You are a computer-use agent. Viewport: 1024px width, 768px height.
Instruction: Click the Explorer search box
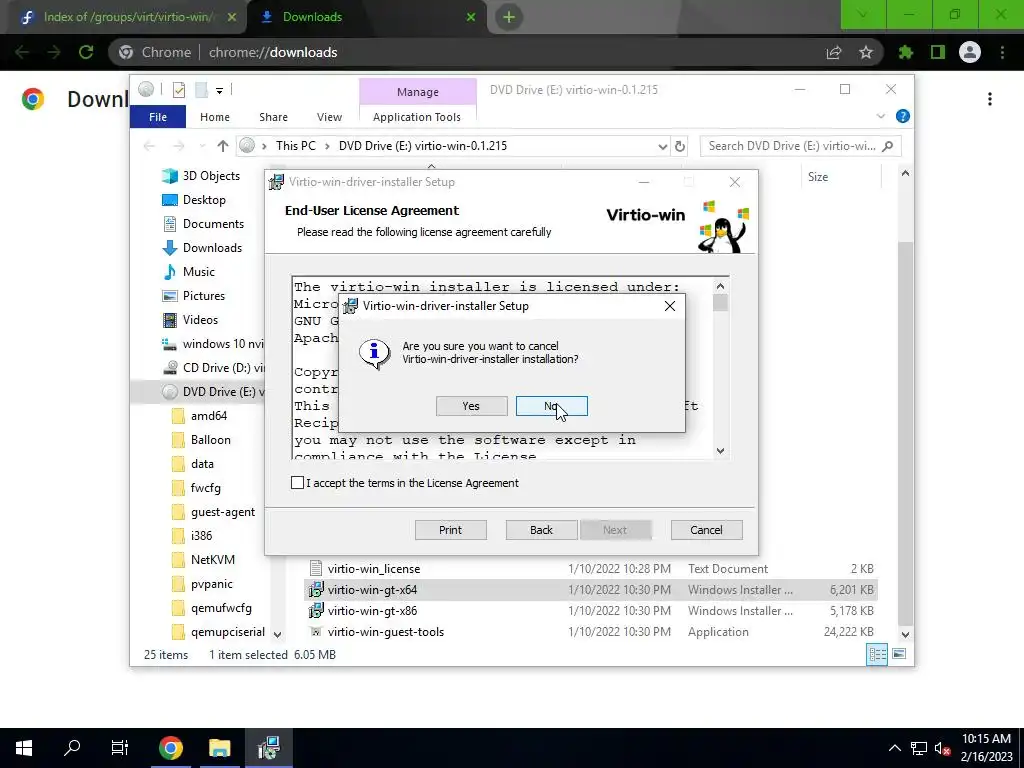(x=801, y=146)
